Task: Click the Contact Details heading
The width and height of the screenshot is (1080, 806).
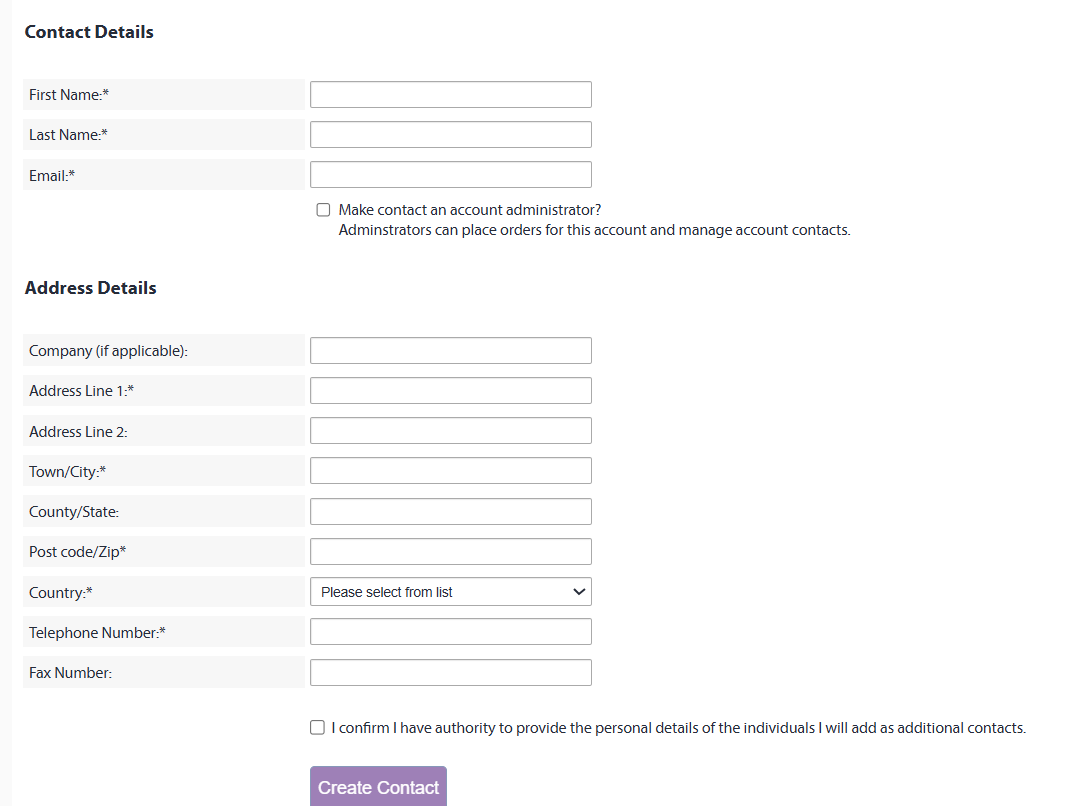Action: (x=89, y=32)
